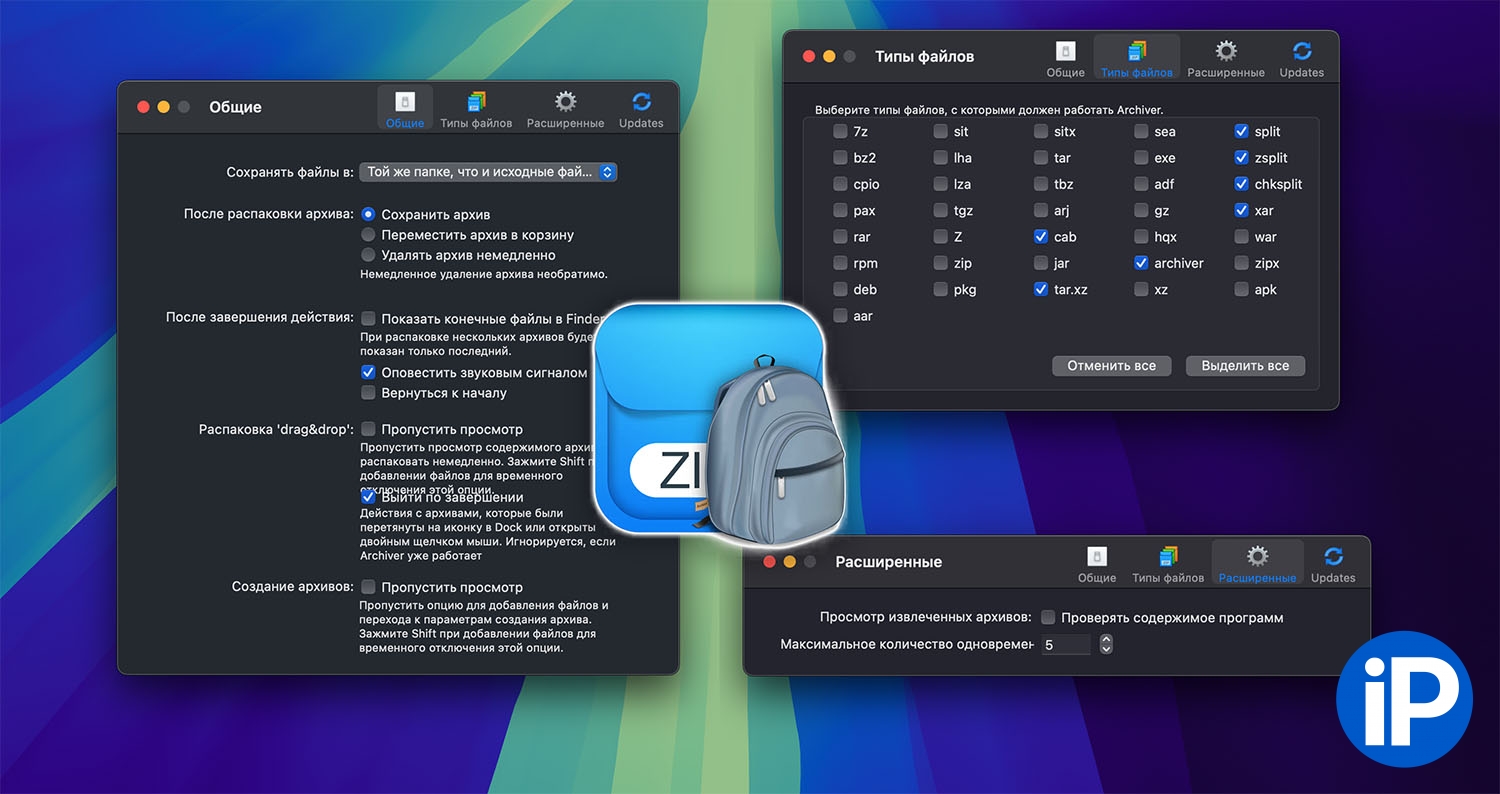Tick the pkg checkbox
1500x794 pixels.
[941, 289]
